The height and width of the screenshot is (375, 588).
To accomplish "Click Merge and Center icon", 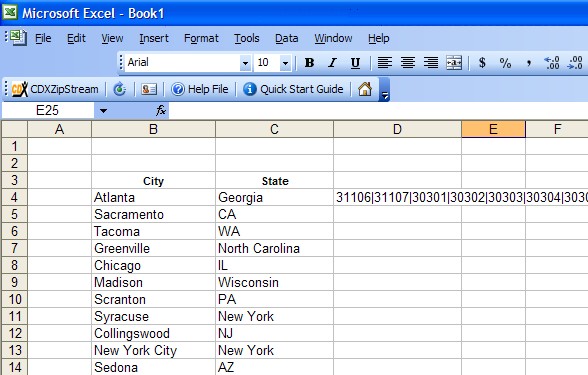I will point(454,63).
